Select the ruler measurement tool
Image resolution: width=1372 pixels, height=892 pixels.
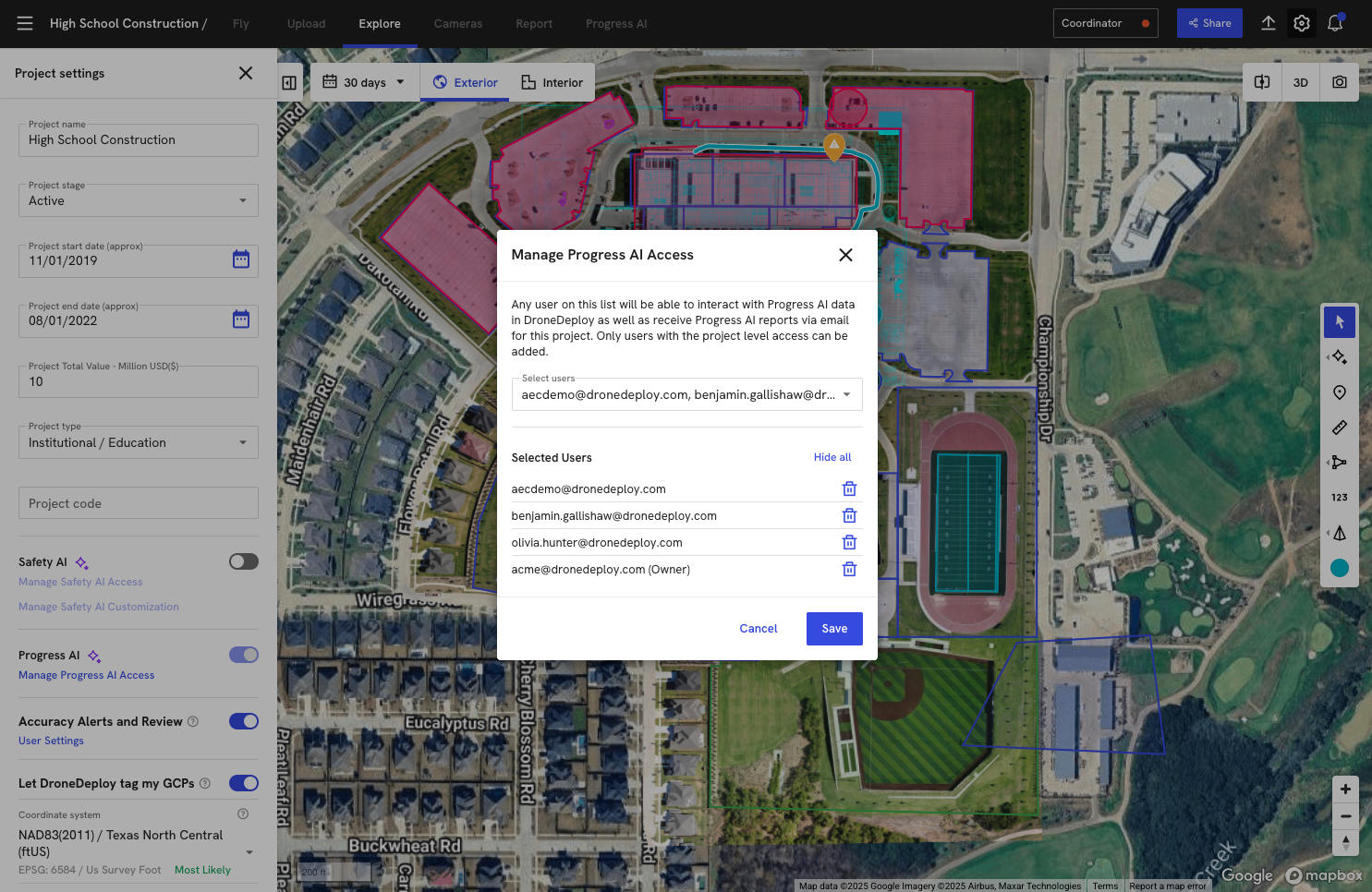coord(1339,427)
